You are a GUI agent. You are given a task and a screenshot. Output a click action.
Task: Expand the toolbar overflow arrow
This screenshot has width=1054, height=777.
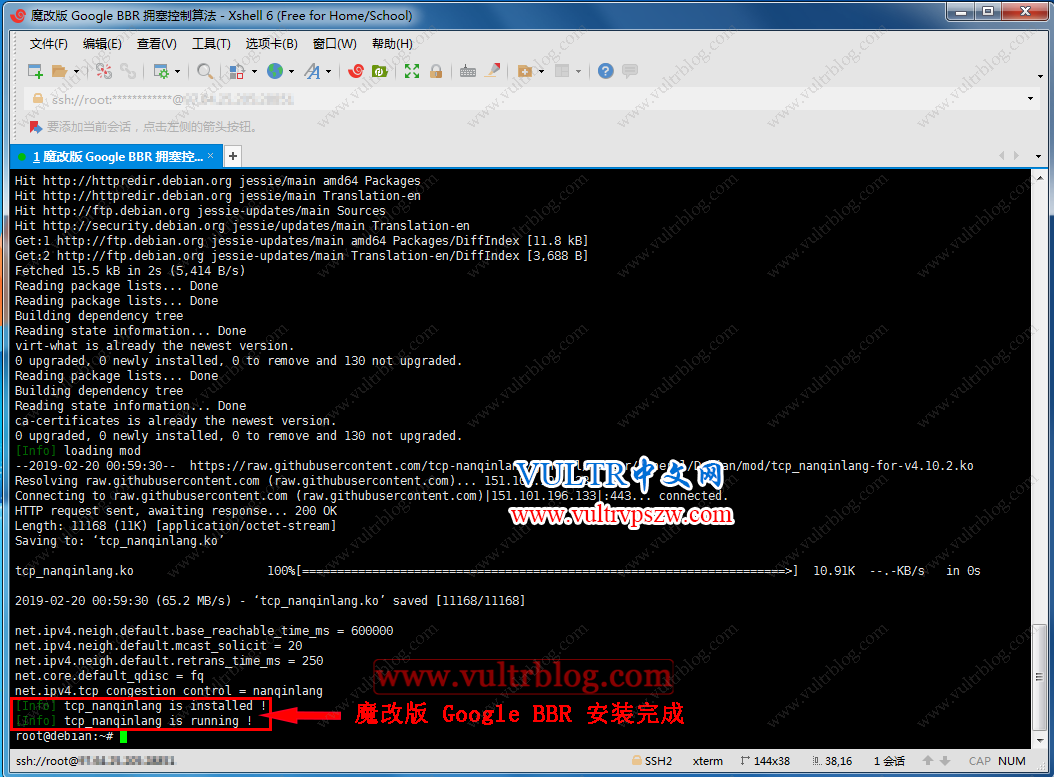click(1040, 76)
